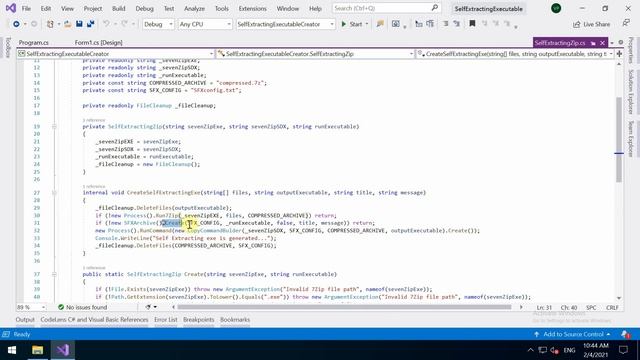
Task: Click the Live Share button
Action: 591,24
